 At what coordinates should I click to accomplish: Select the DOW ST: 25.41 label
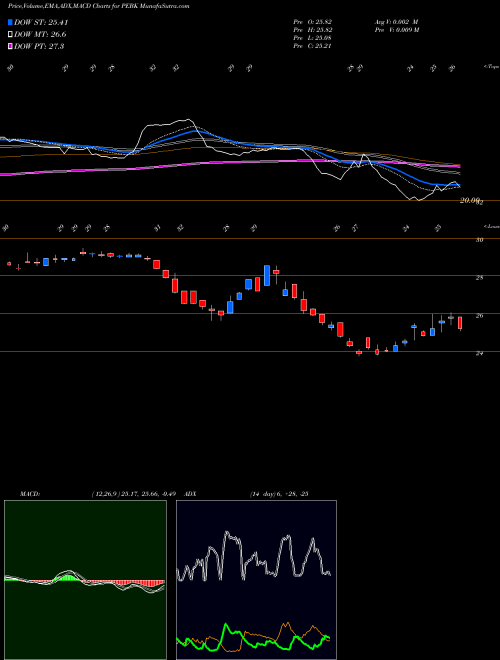(x=41, y=23)
